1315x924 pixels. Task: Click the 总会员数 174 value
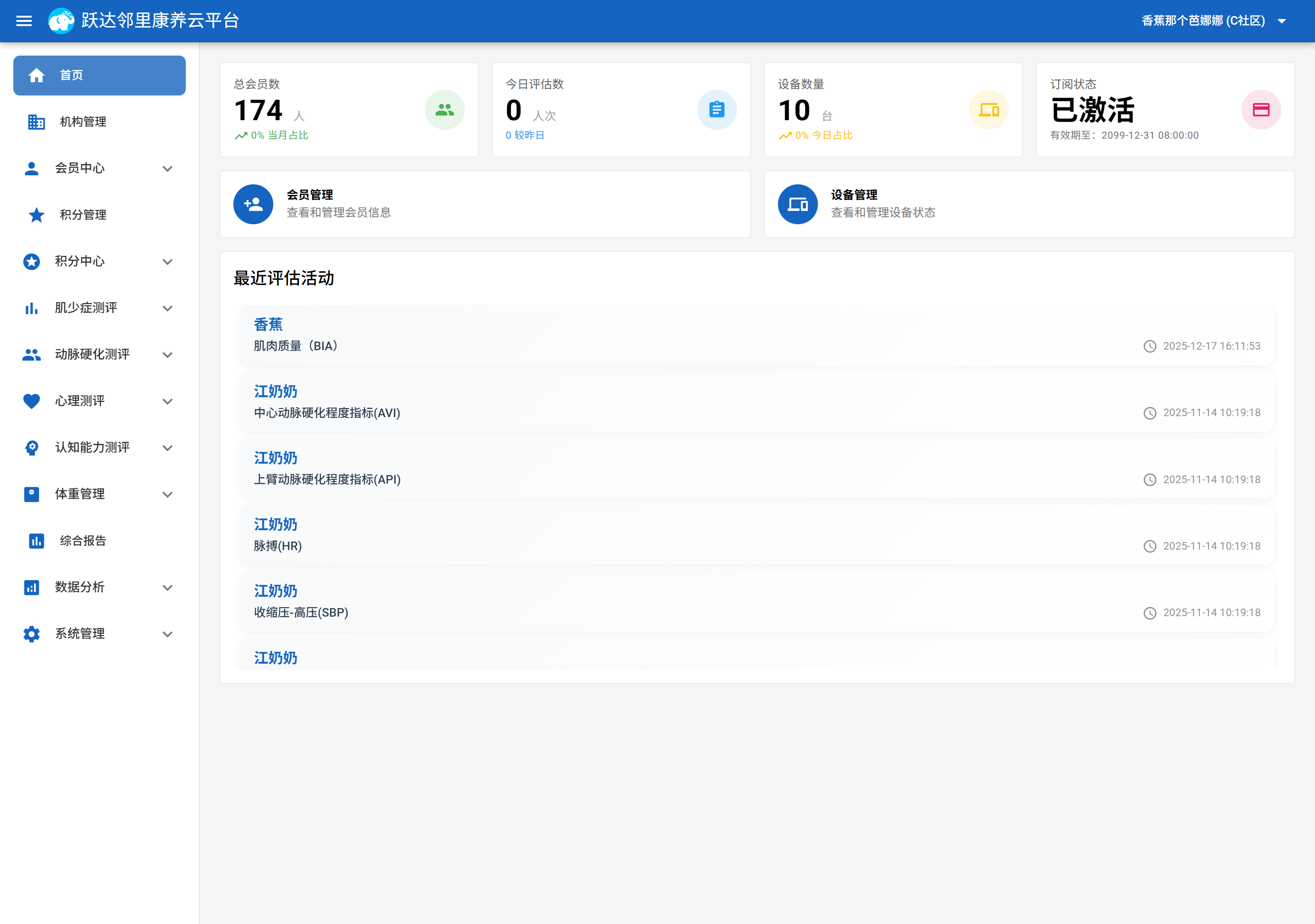pos(259,111)
